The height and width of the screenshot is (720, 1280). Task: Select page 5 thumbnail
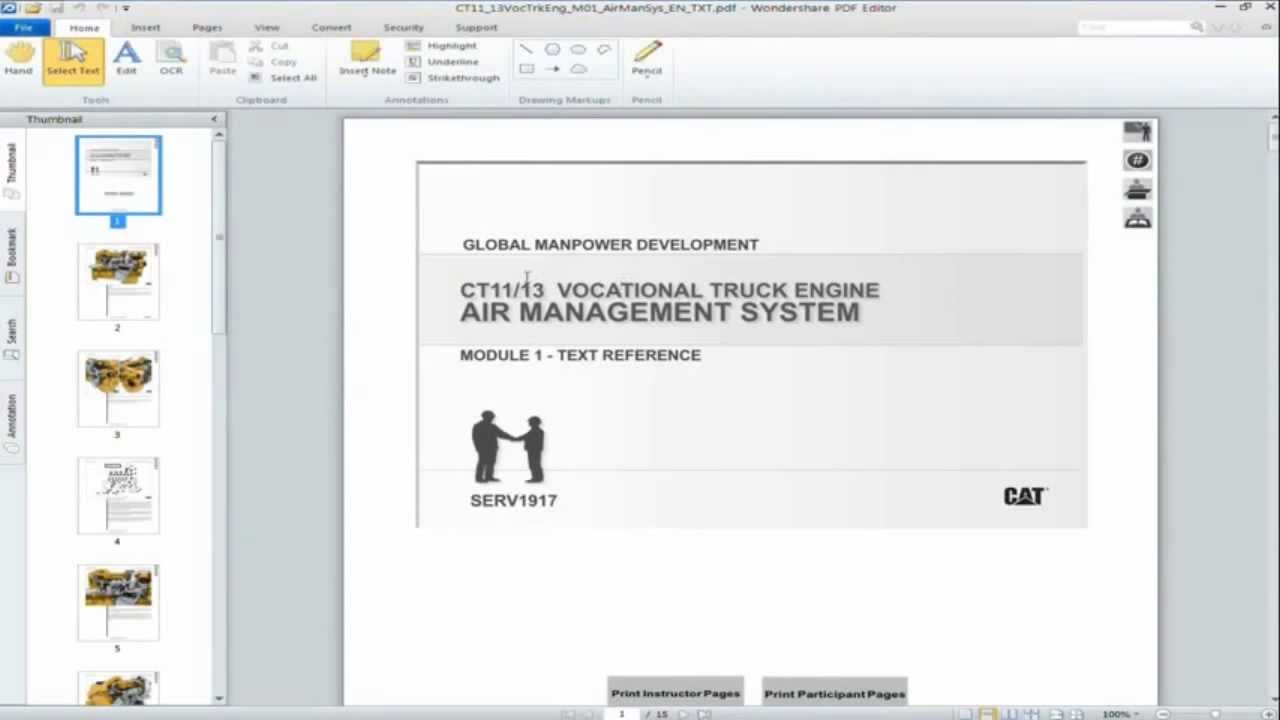[118, 603]
